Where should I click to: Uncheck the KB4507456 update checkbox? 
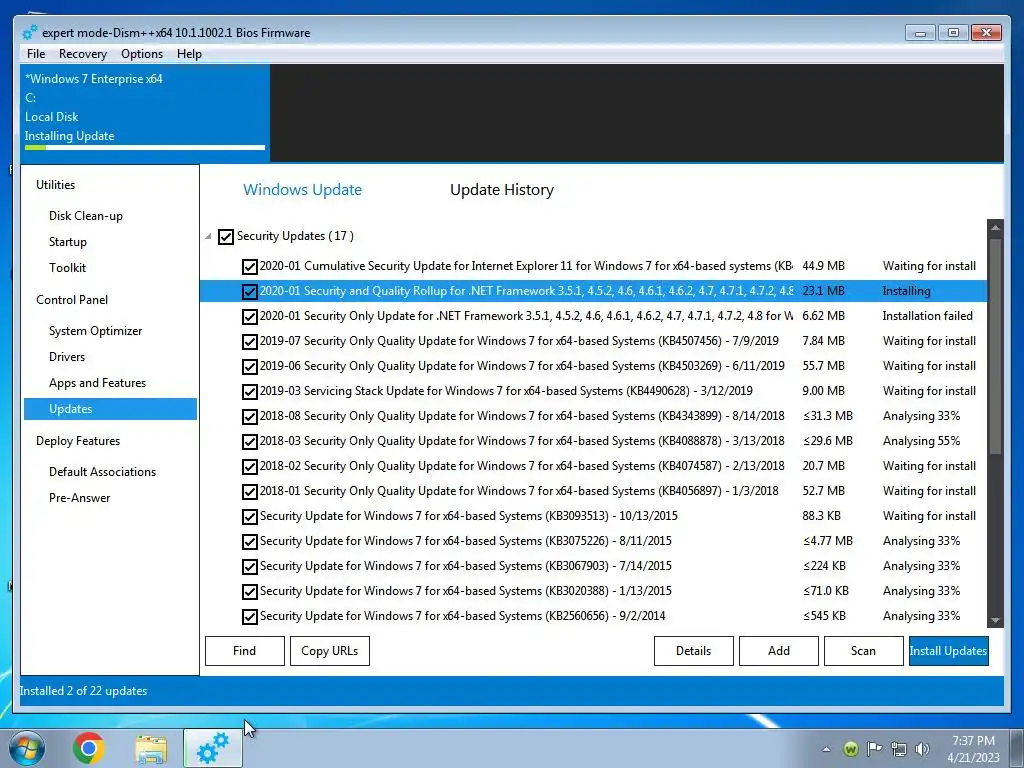[249, 342]
